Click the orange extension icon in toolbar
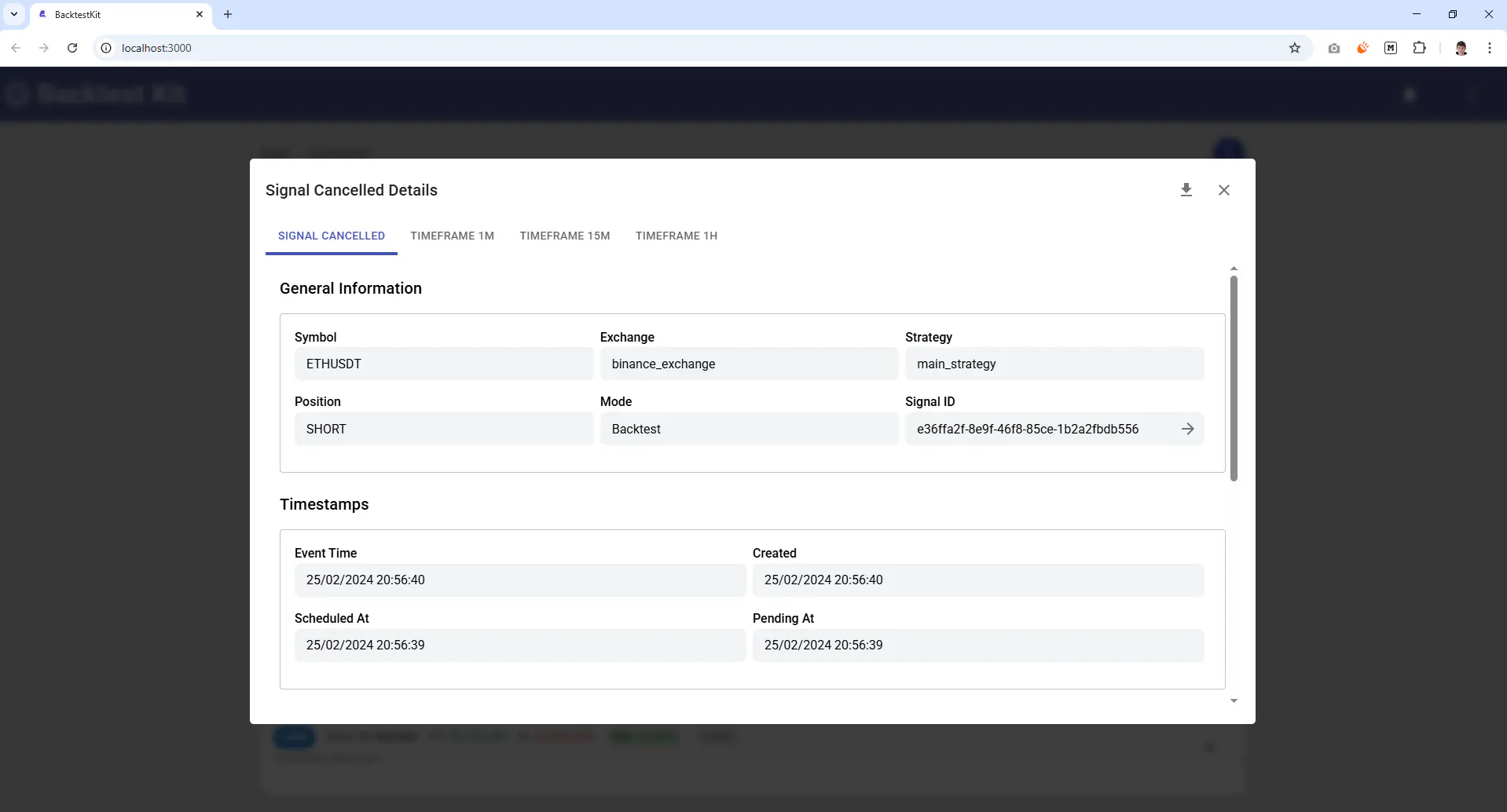This screenshot has height=812, width=1507. (1362, 48)
